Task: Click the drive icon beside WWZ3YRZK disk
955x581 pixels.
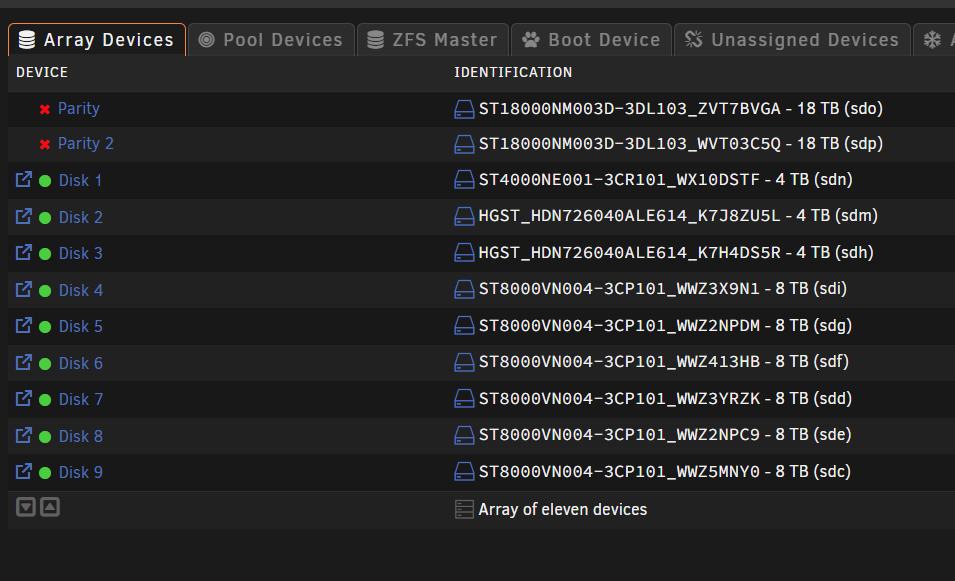Action: [464, 399]
